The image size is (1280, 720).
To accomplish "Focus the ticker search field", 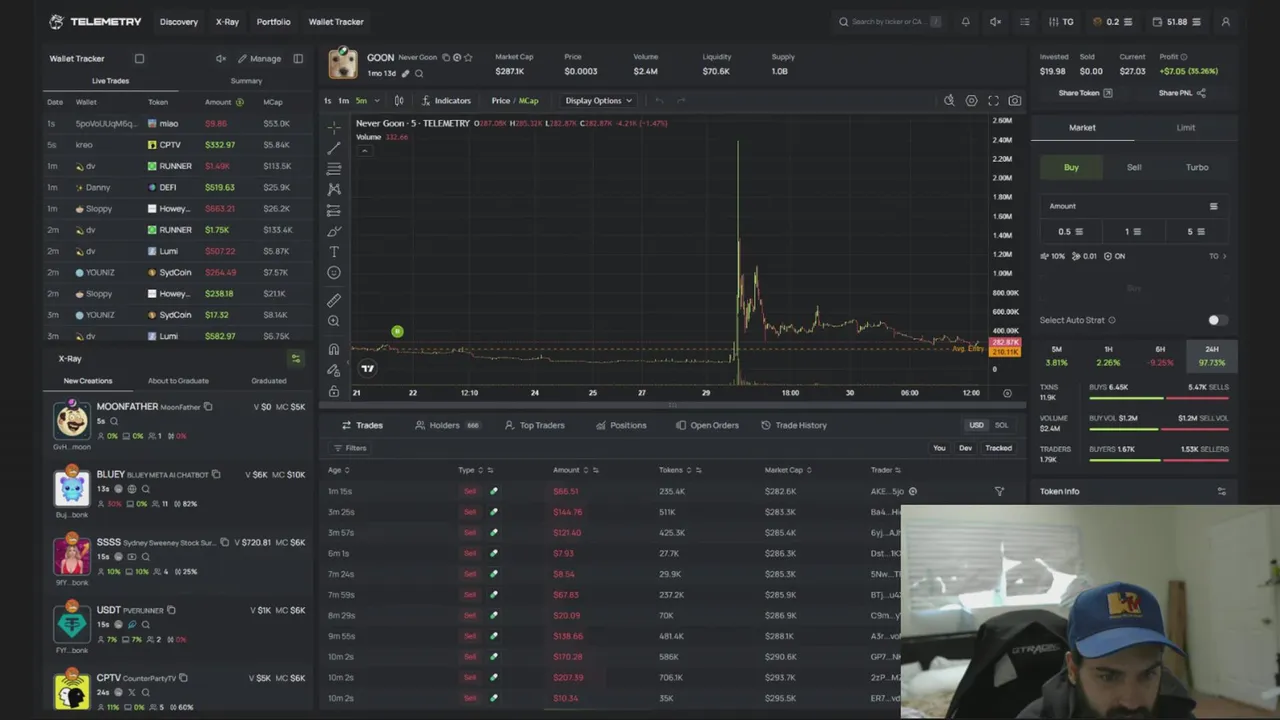I will [x=890, y=21].
